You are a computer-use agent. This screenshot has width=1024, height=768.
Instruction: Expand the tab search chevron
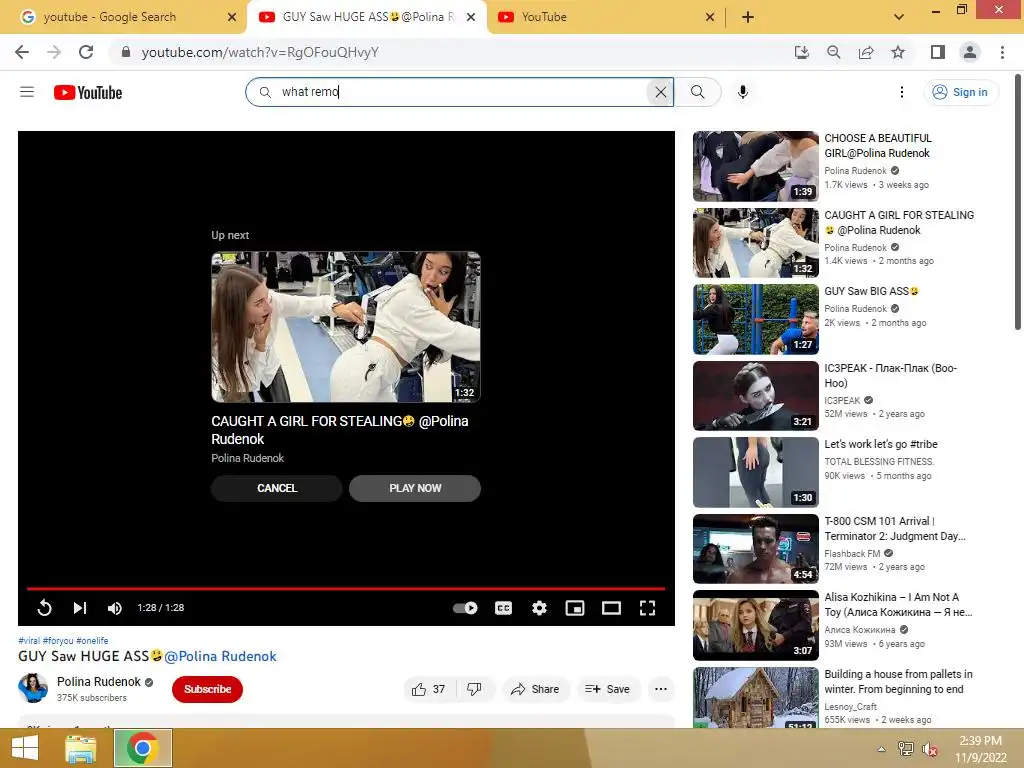899,17
